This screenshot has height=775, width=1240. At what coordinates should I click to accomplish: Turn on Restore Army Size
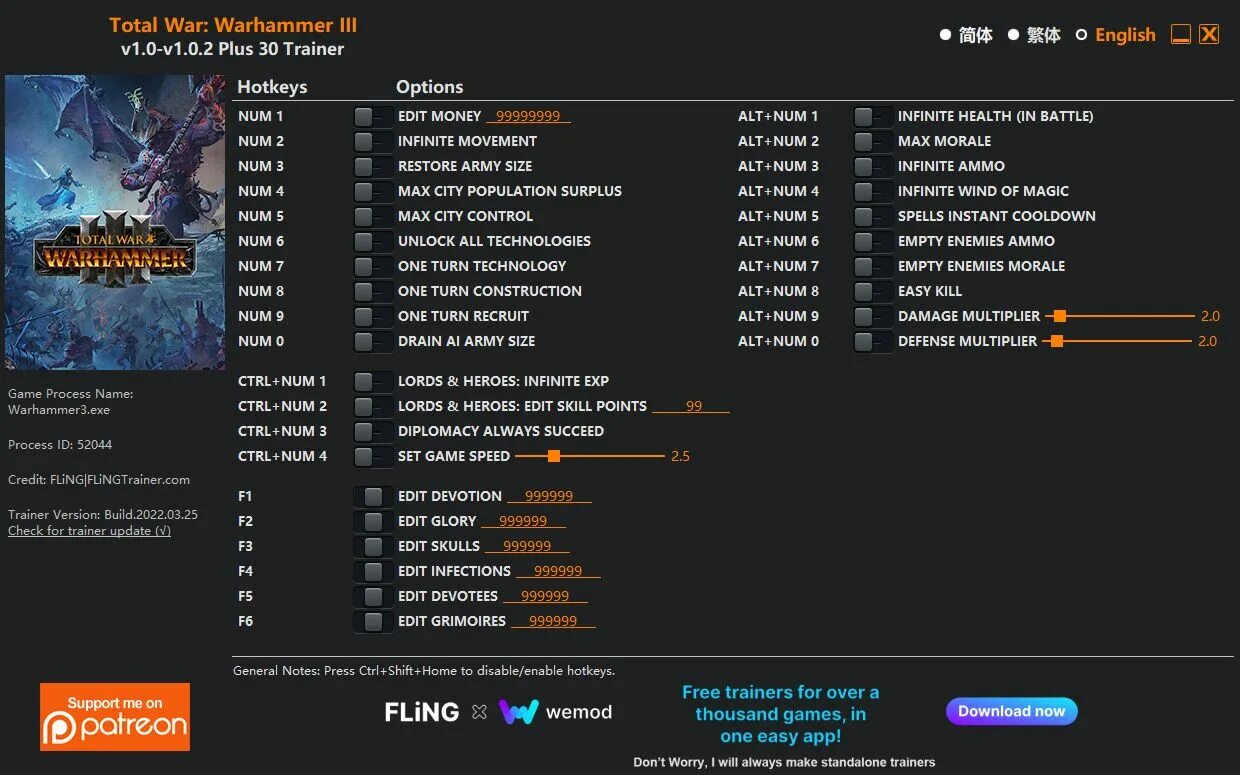click(x=373, y=166)
